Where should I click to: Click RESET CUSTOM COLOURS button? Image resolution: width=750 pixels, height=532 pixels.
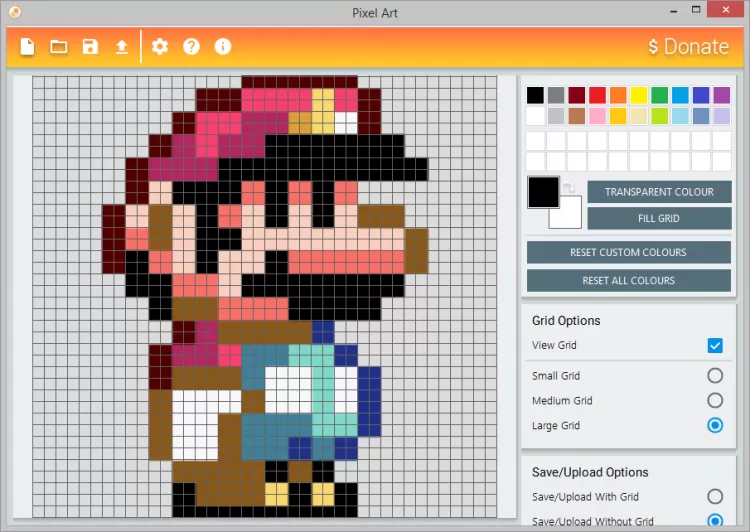[x=629, y=252]
